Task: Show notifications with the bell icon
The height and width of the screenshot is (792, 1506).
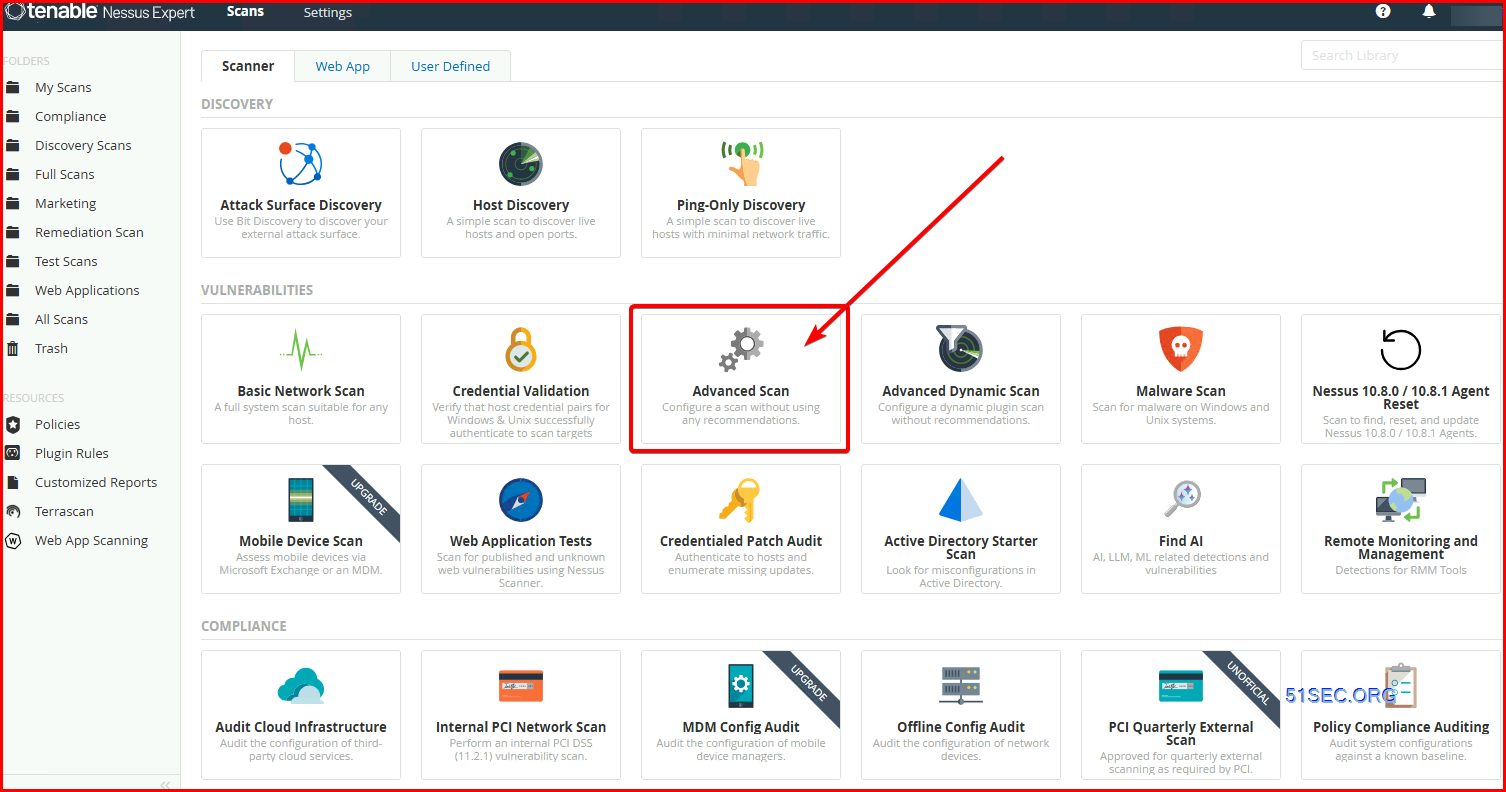Action: [1429, 11]
